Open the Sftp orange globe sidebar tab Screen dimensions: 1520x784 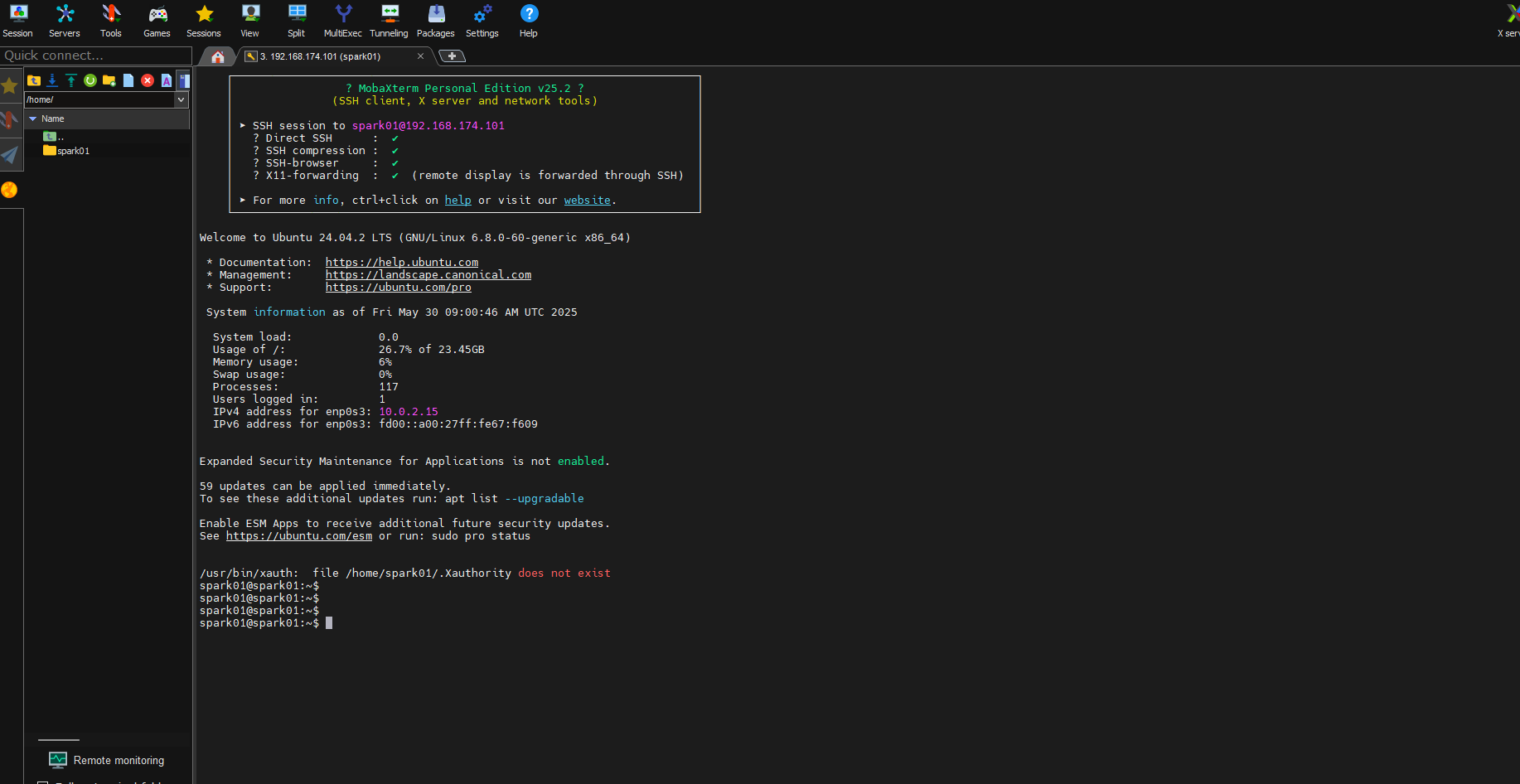10,190
